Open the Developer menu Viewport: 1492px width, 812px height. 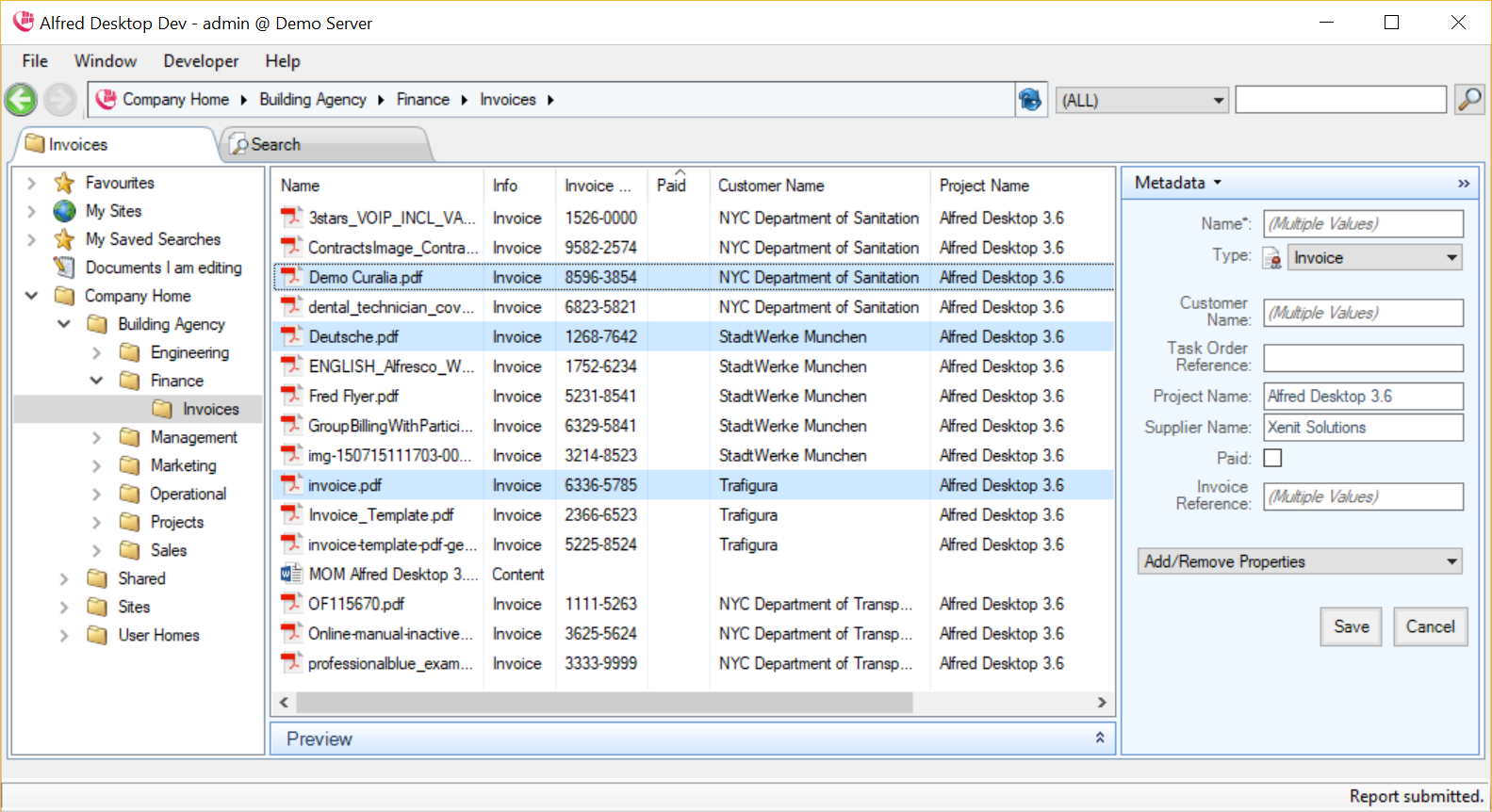coord(201,61)
